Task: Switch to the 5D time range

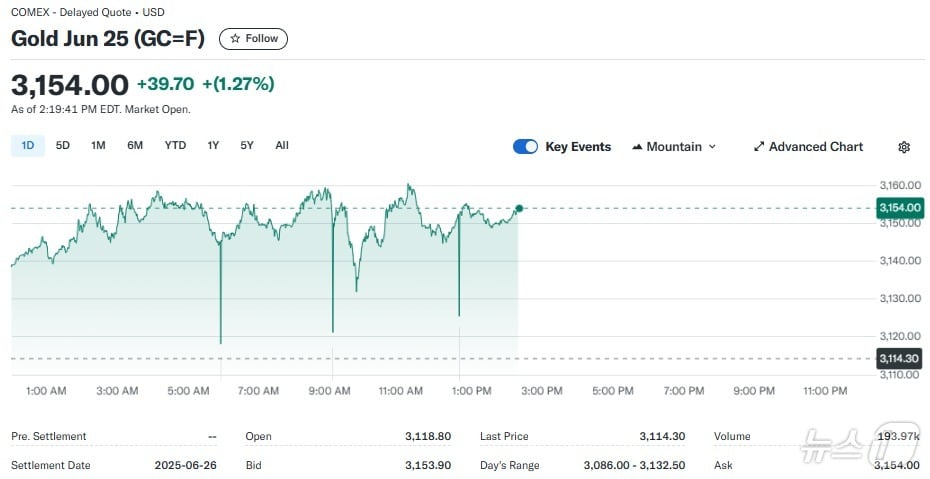Action: 63,146
